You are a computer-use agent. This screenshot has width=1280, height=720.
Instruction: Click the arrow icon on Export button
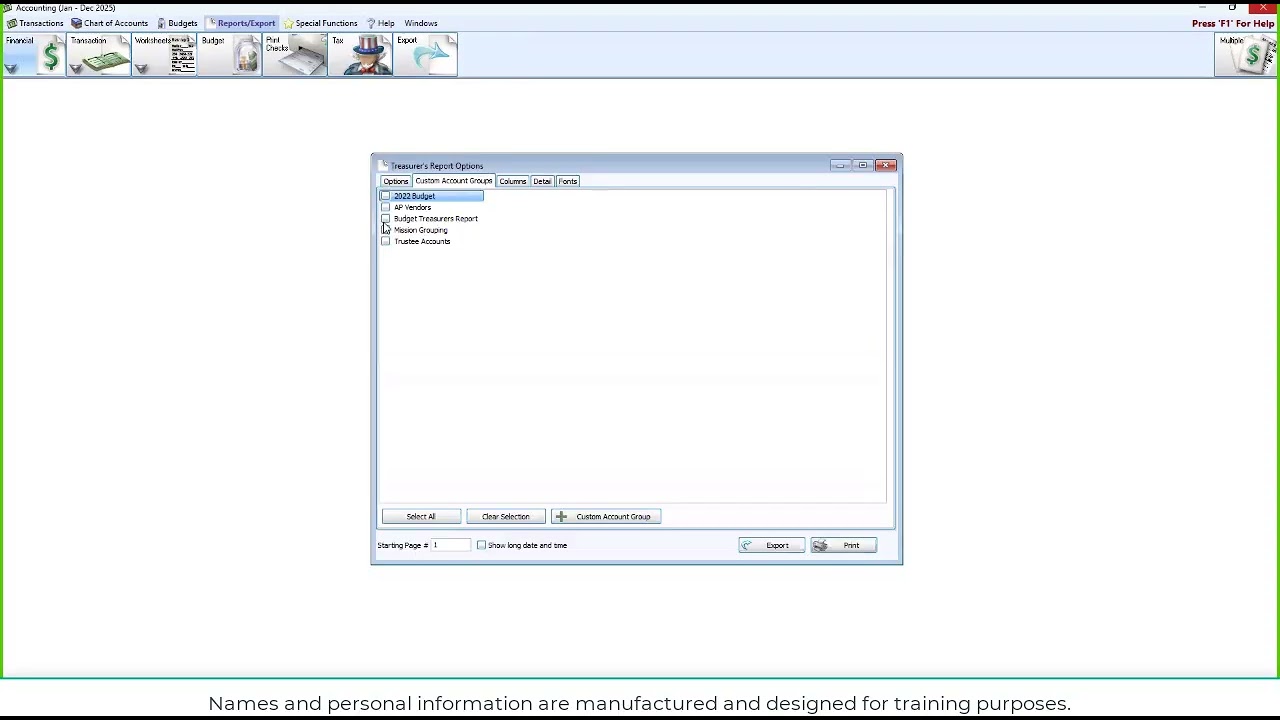[746, 546]
